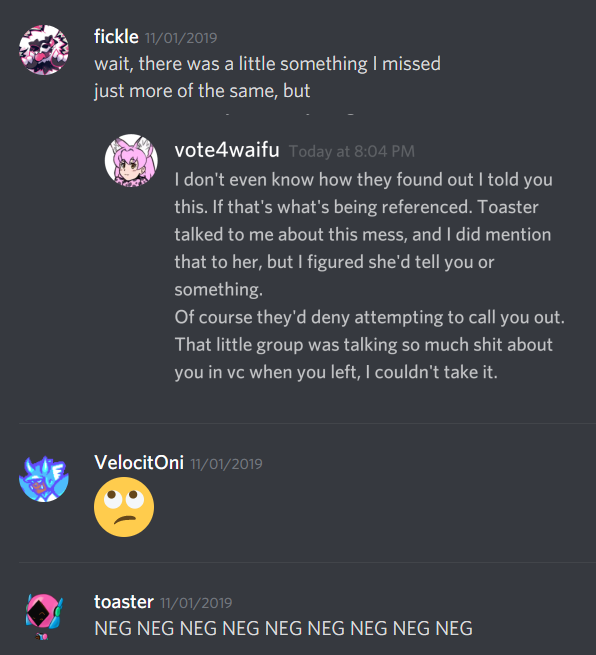Click the toaster username
This screenshot has height=655, width=596.
pos(124,602)
